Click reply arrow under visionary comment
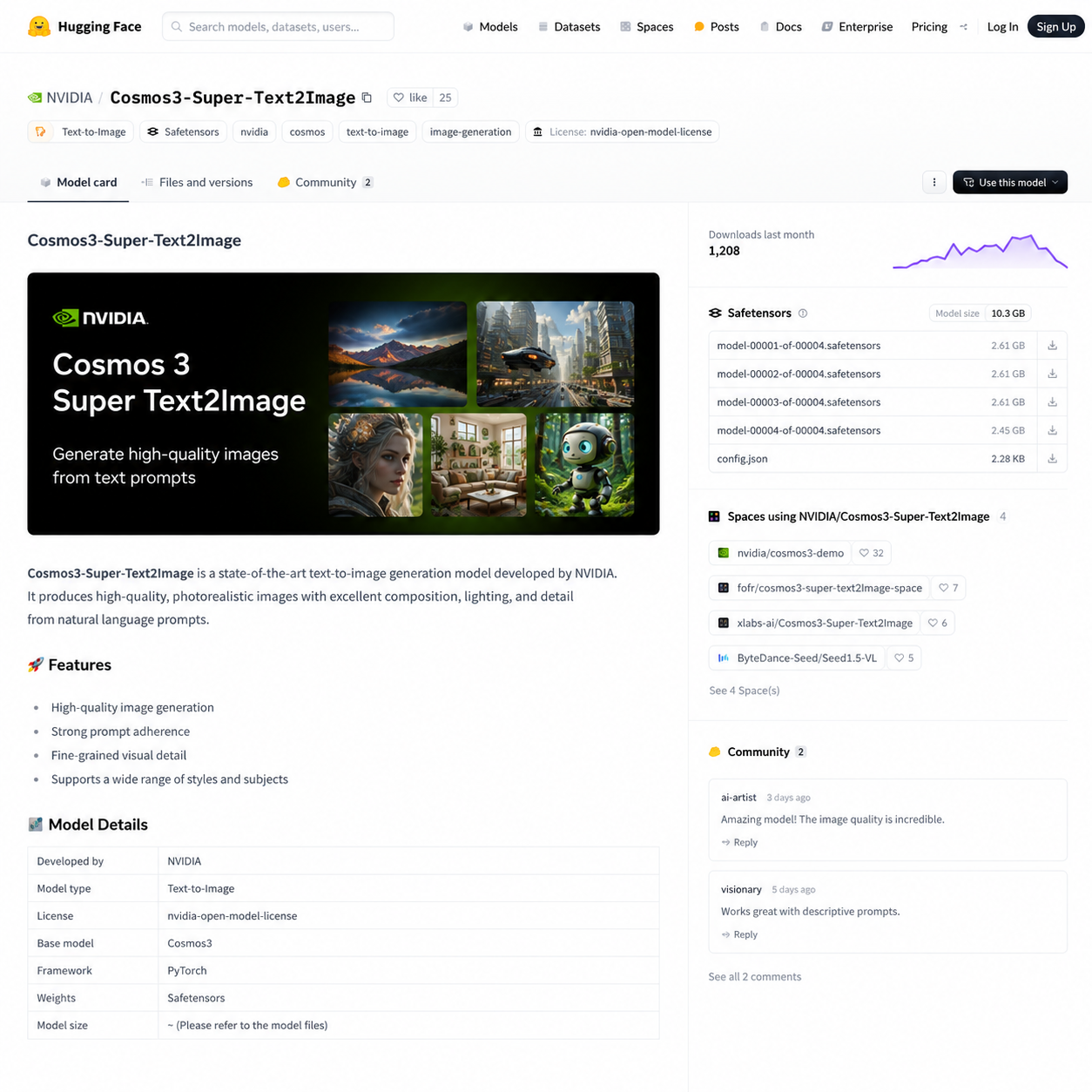 click(x=725, y=934)
